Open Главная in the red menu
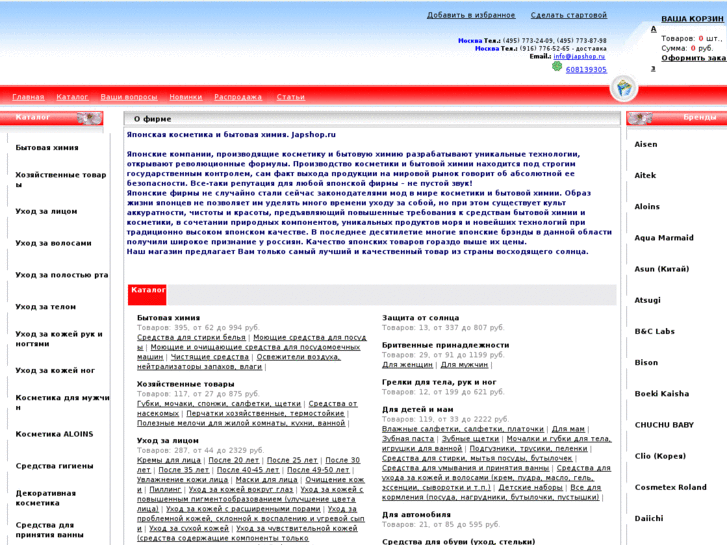Screen dimensions: 727x545 pyautogui.click(x=28, y=97)
